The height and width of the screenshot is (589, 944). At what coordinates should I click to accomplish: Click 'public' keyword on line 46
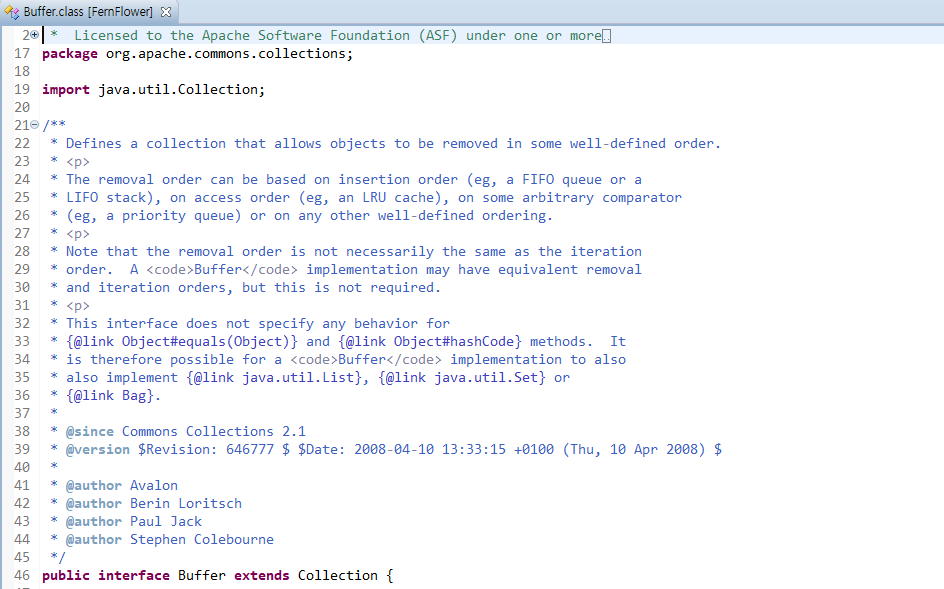click(x=66, y=576)
